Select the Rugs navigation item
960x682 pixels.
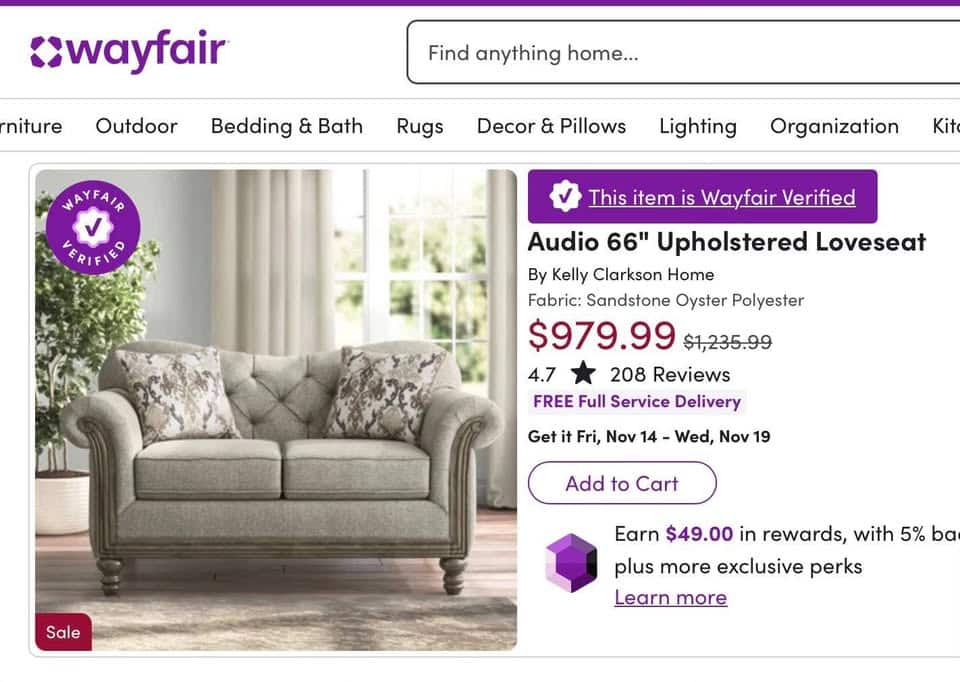419,126
